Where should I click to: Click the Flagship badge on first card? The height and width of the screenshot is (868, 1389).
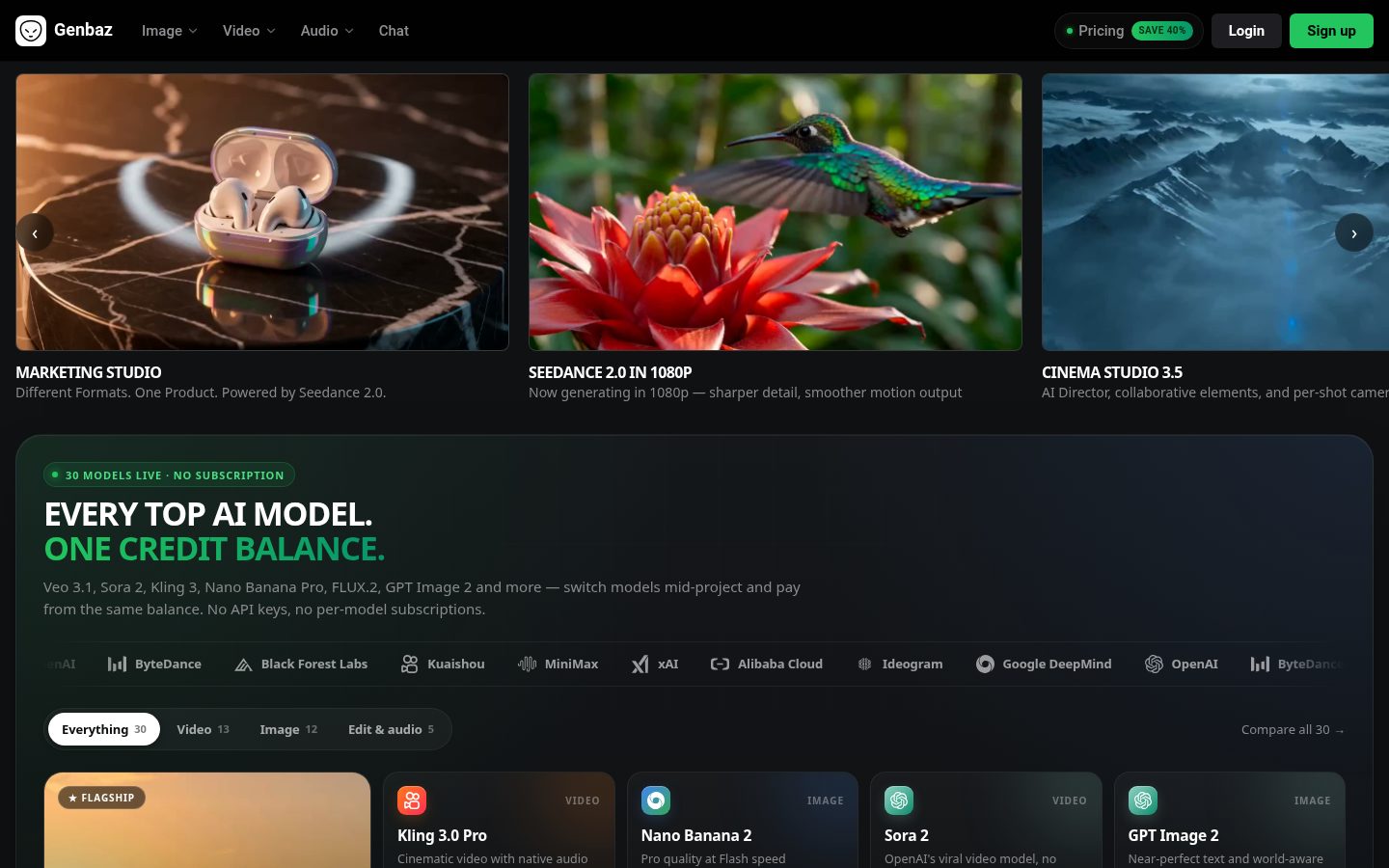click(x=102, y=798)
